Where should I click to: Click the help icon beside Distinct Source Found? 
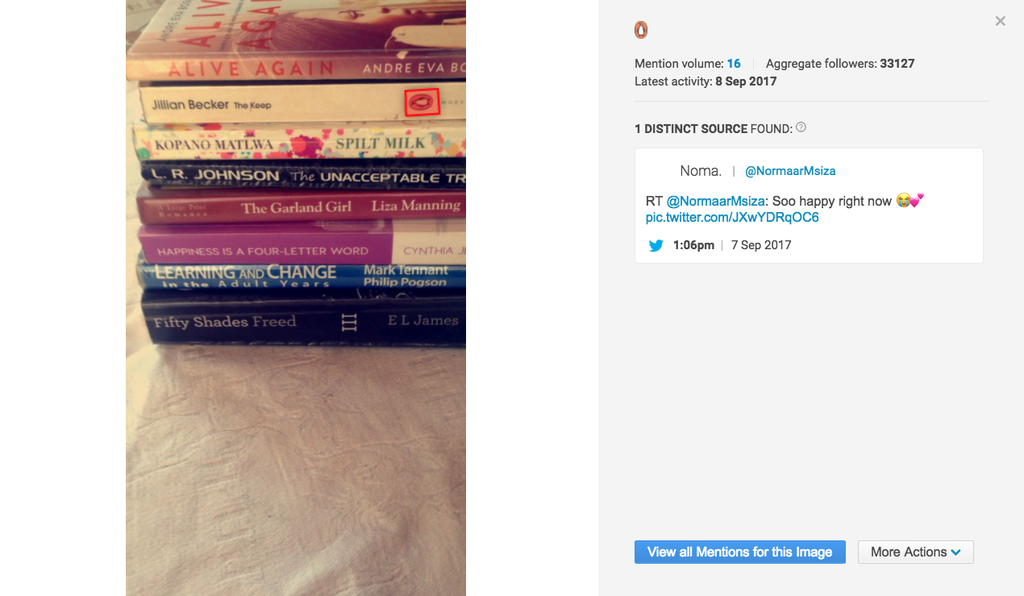click(801, 127)
